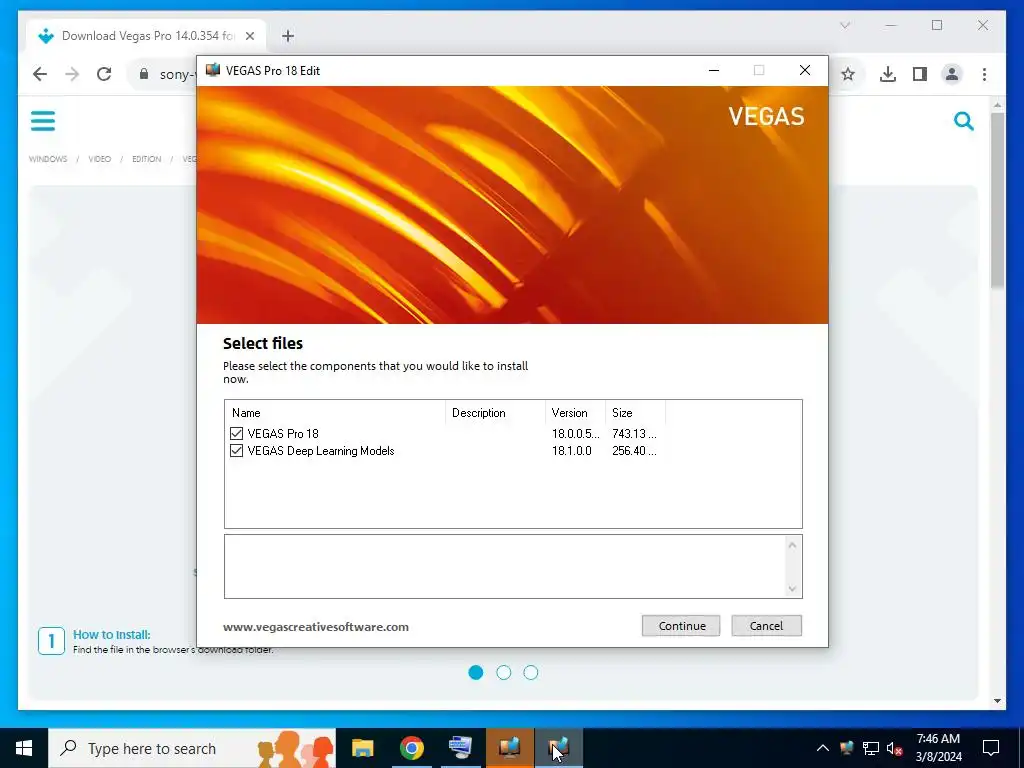Click the website search magnifier icon

(x=964, y=121)
